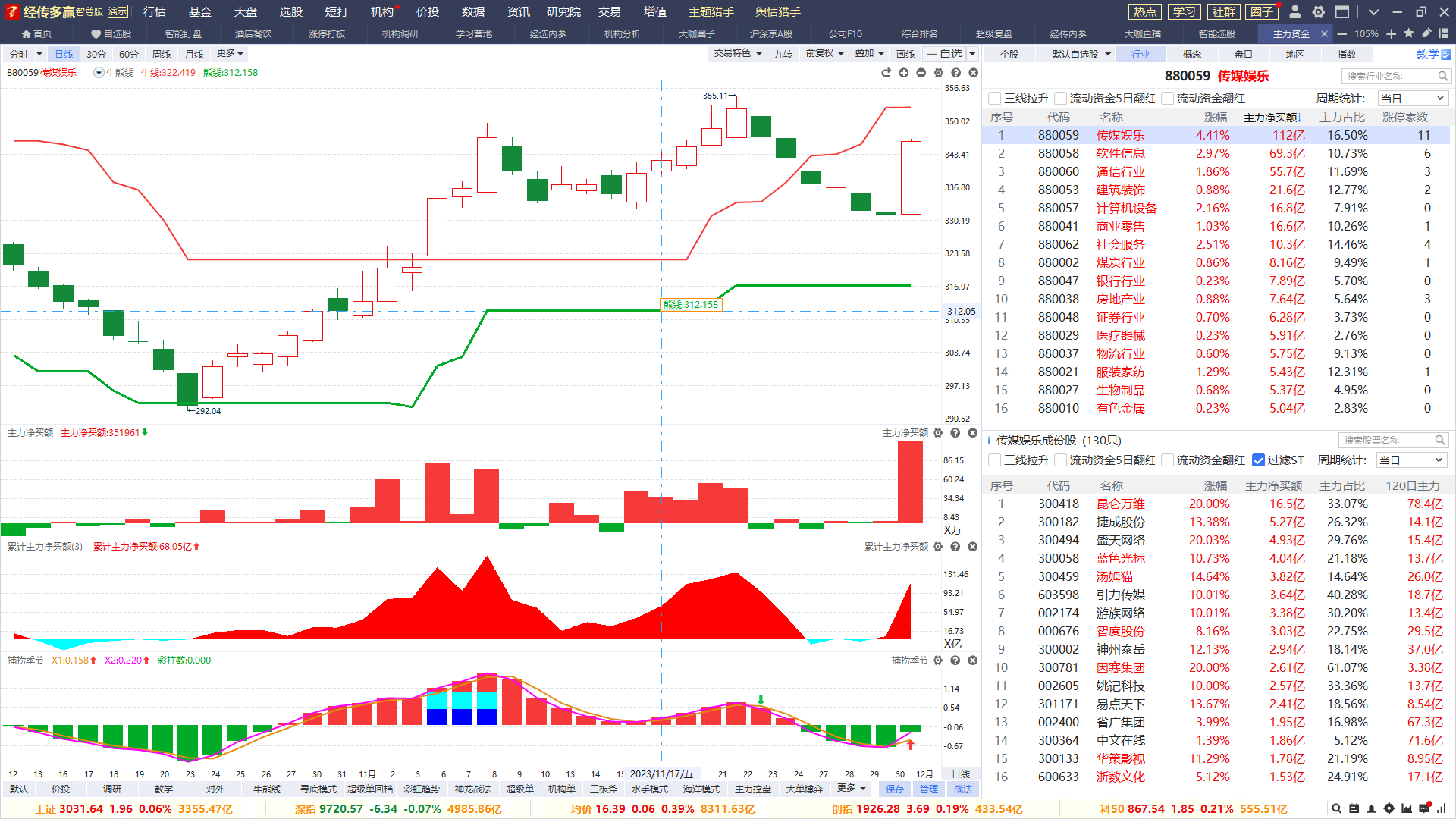Toggle 流动资金翻红 in 成份股 list
Screen dimensions: 1456x819
1168,460
